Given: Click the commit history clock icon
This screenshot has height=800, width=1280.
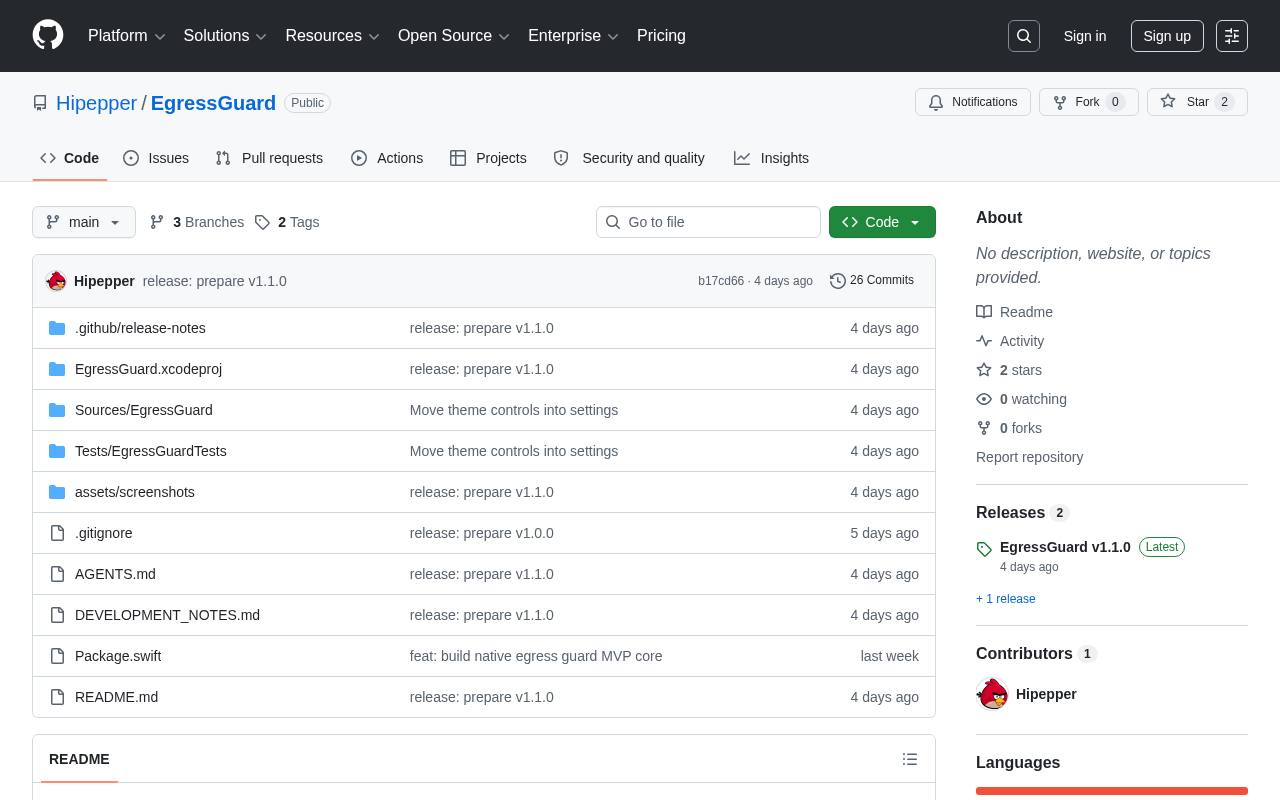Looking at the screenshot, I should tap(838, 281).
